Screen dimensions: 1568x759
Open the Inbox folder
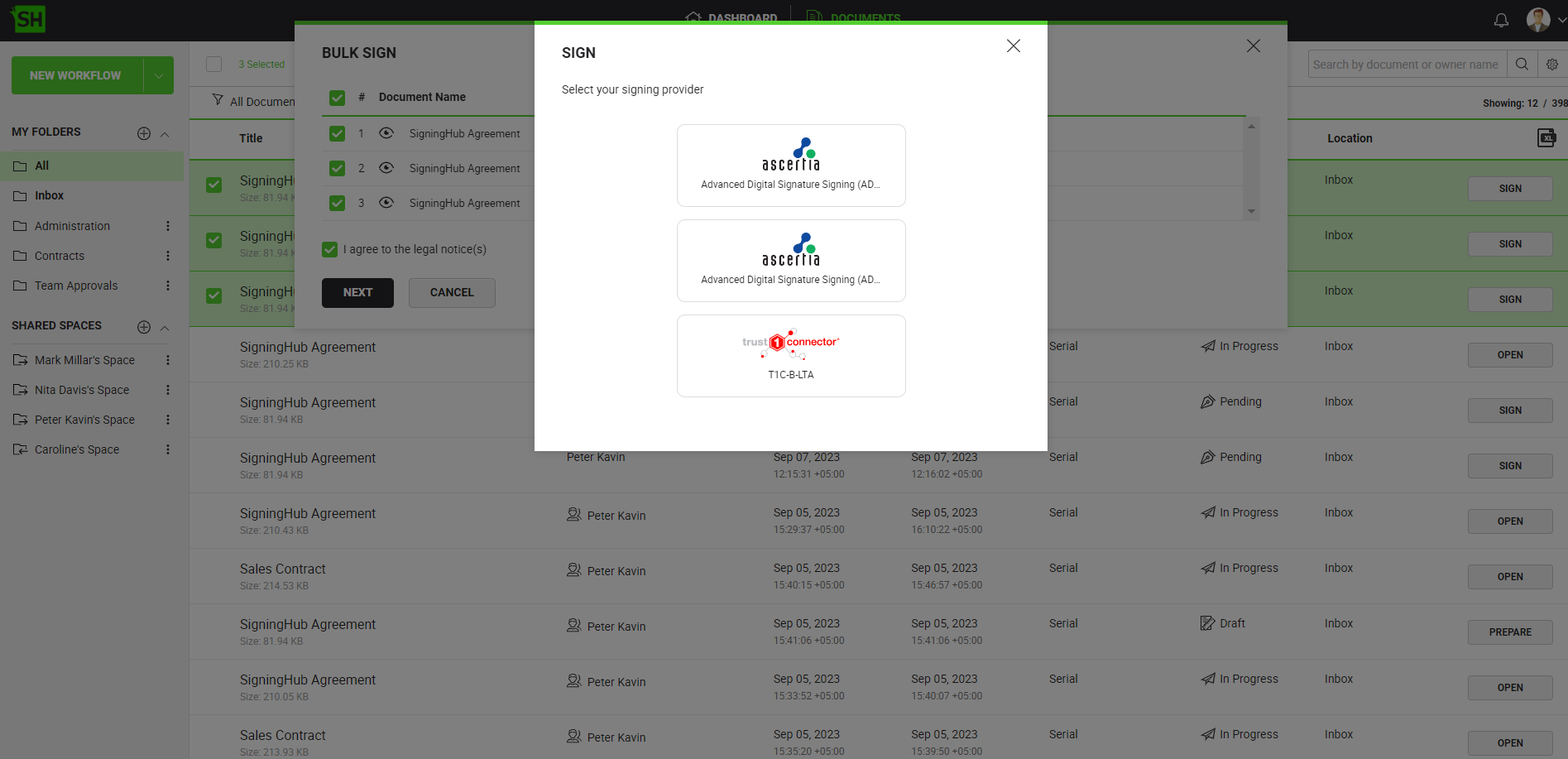tap(49, 195)
